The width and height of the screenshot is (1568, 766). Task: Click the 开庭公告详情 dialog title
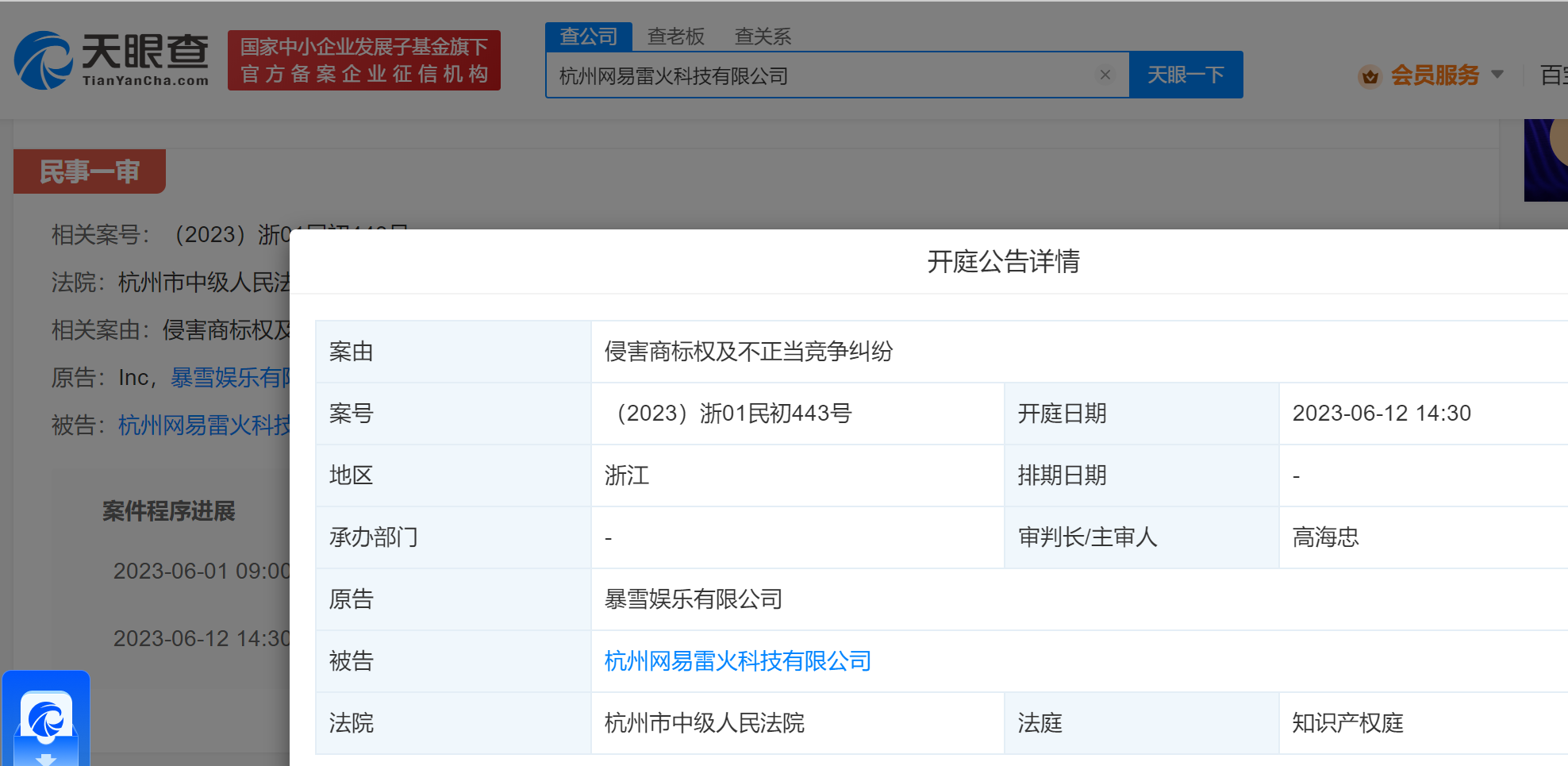click(x=1003, y=261)
